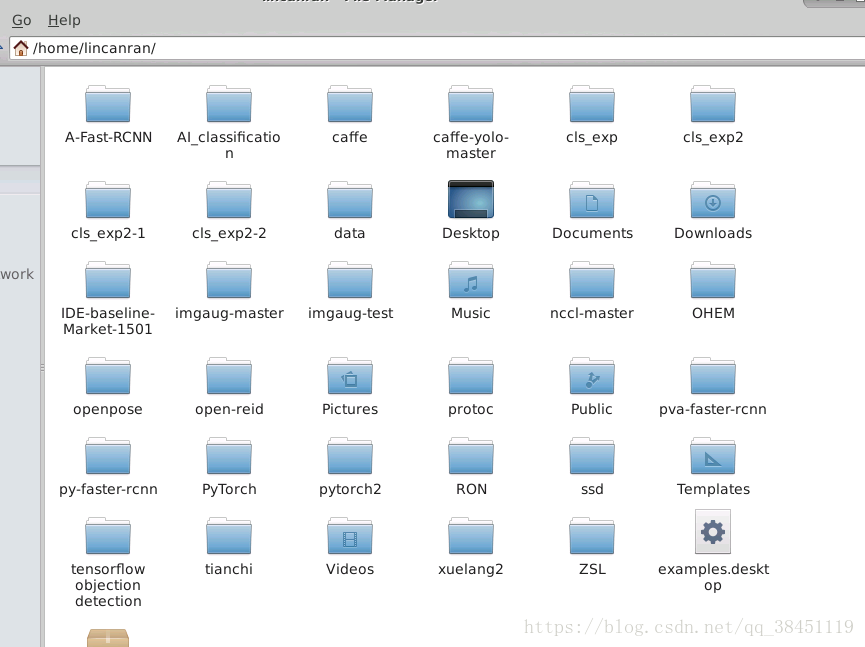
Task: Select the A-Fast-RCNN folder icon
Action: coord(108,104)
